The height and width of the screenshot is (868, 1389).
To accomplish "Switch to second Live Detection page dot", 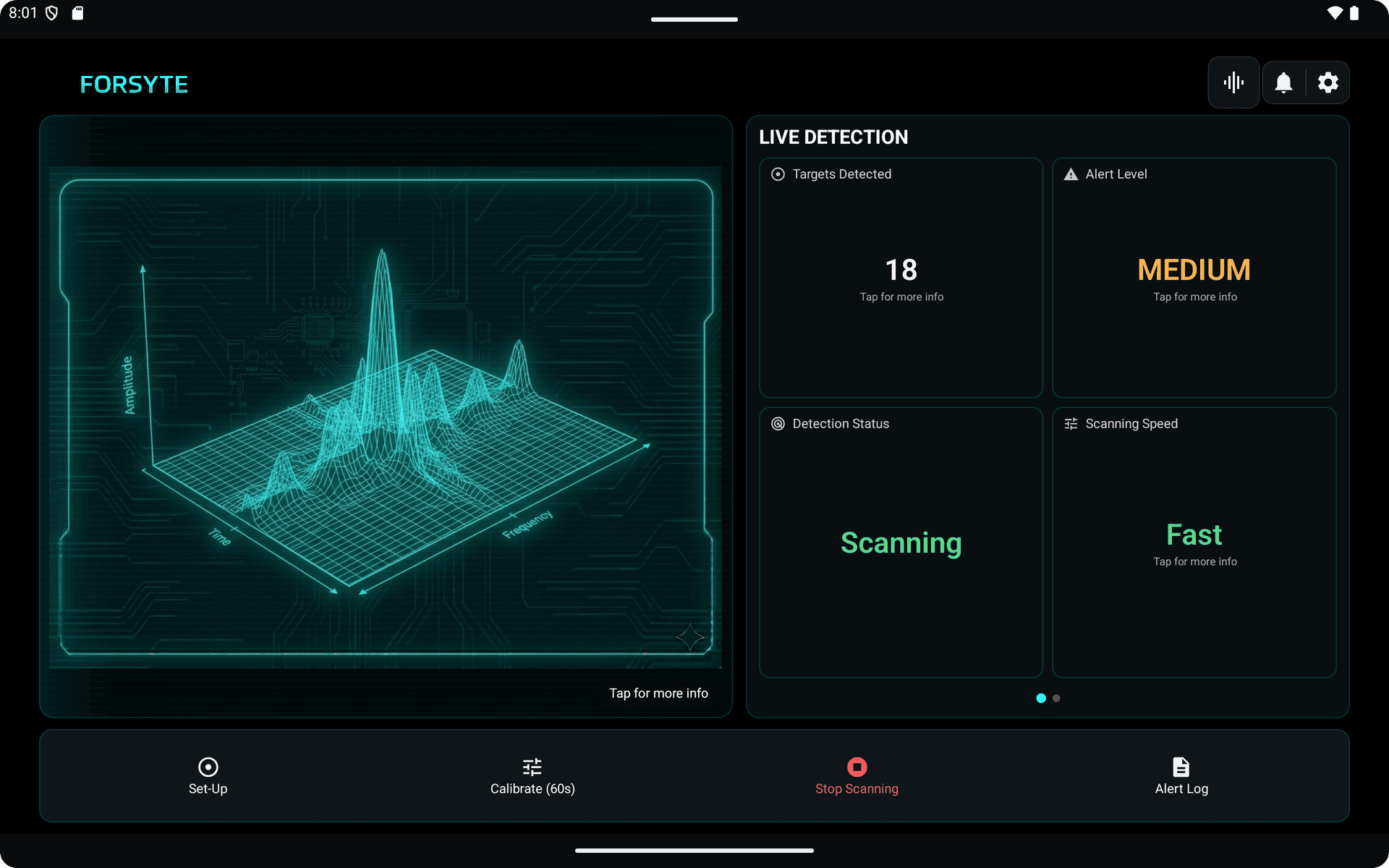I will (1057, 698).
